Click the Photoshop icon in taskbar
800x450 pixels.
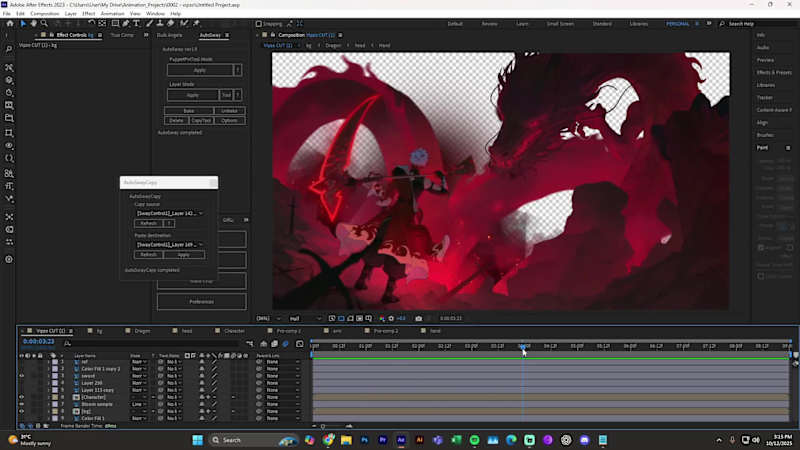[365, 440]
